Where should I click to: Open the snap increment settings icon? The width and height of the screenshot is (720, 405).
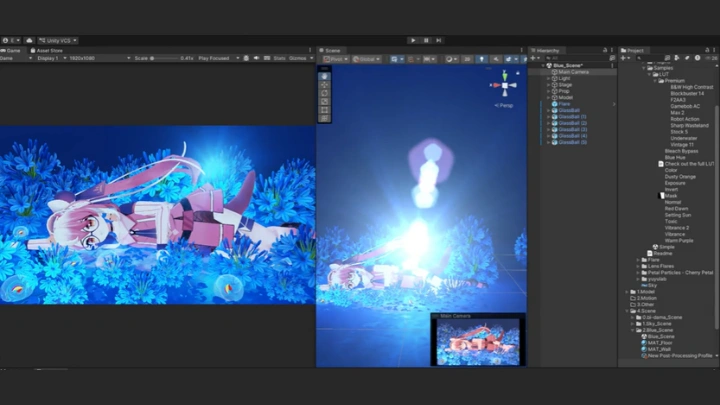pyautogui.click(x=429, y=59)
